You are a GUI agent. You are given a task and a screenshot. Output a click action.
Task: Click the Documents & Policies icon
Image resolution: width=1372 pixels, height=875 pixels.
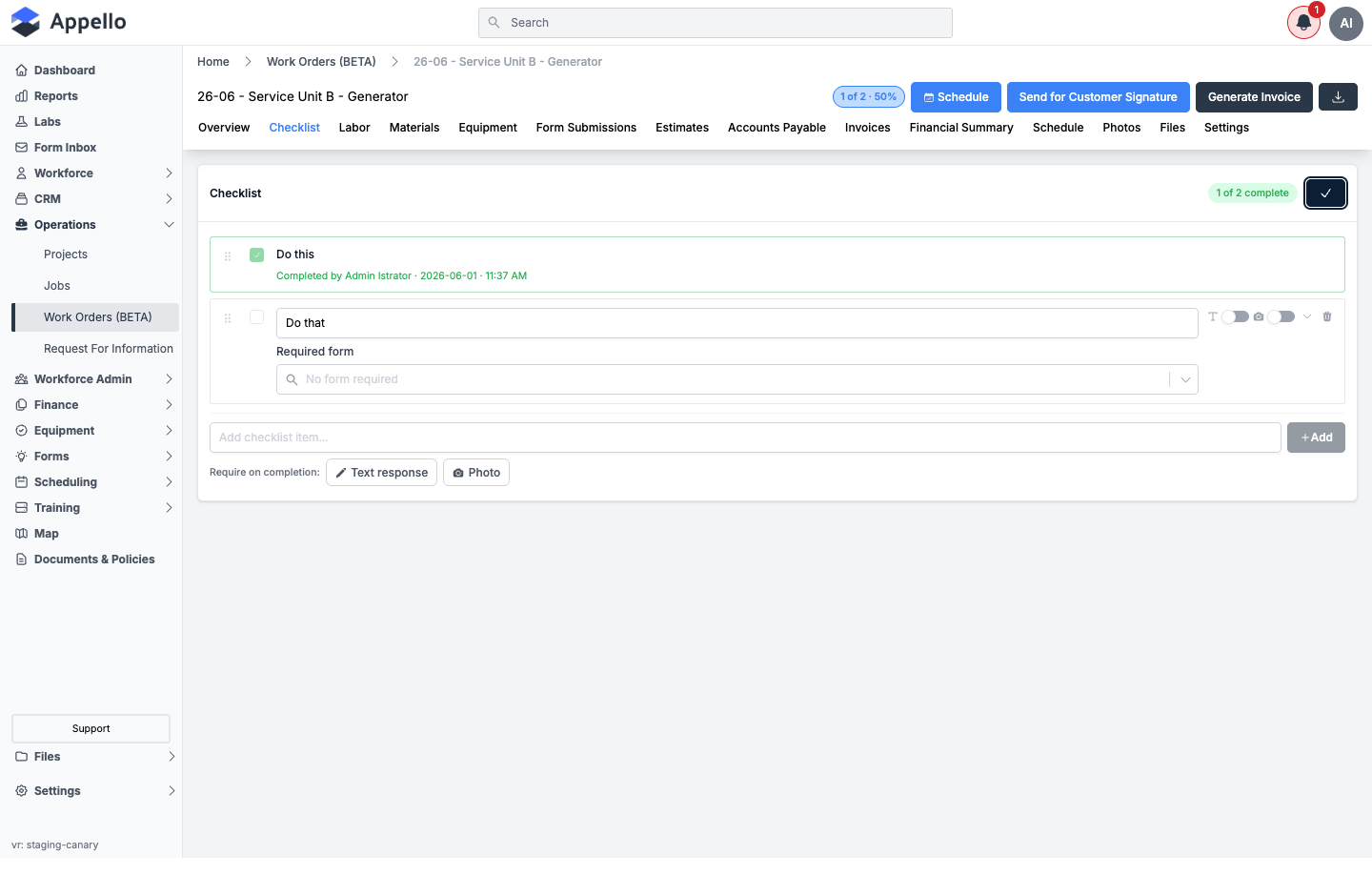(21, 560)
